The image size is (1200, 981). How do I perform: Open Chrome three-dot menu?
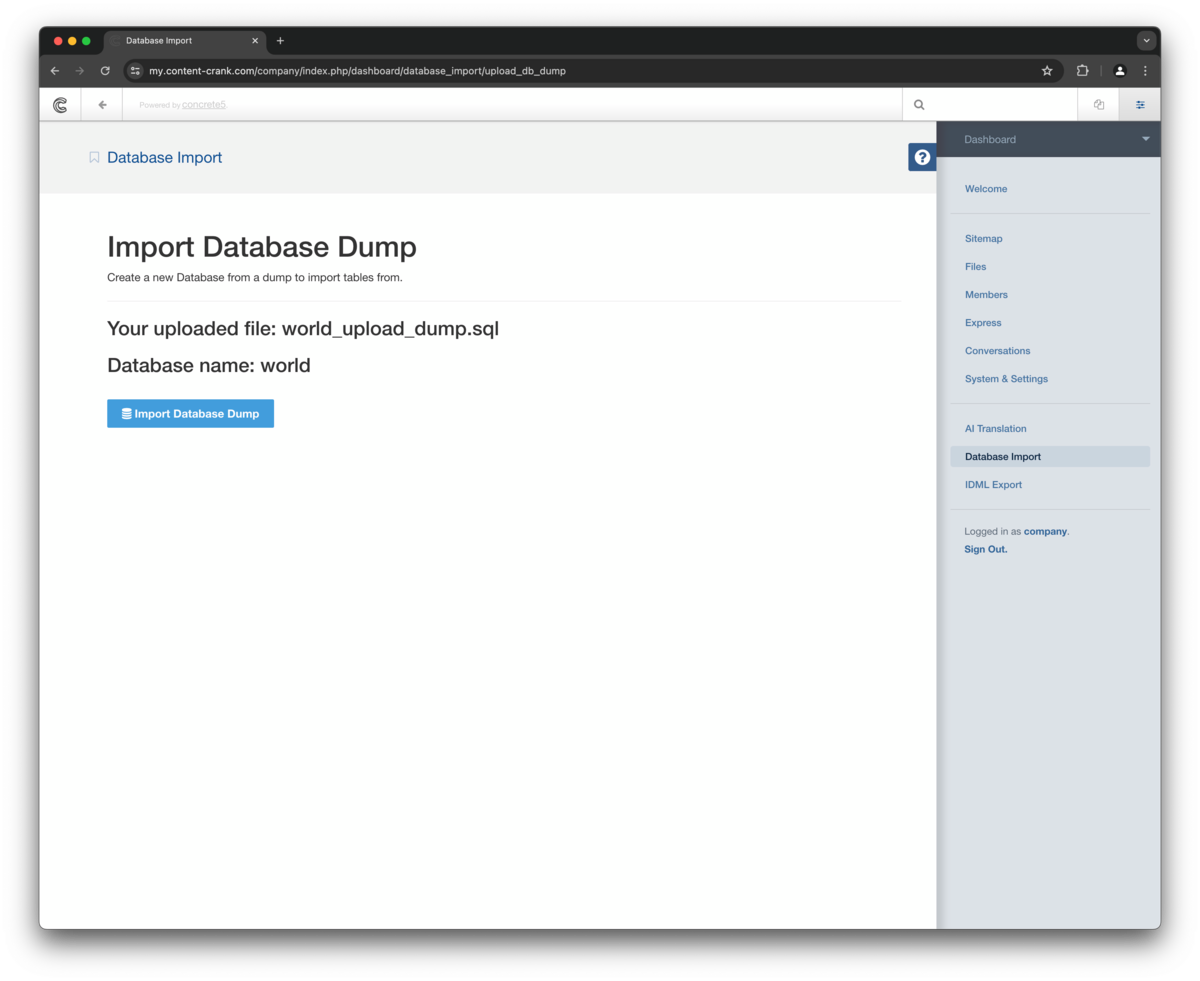(x=1145, y=71)
